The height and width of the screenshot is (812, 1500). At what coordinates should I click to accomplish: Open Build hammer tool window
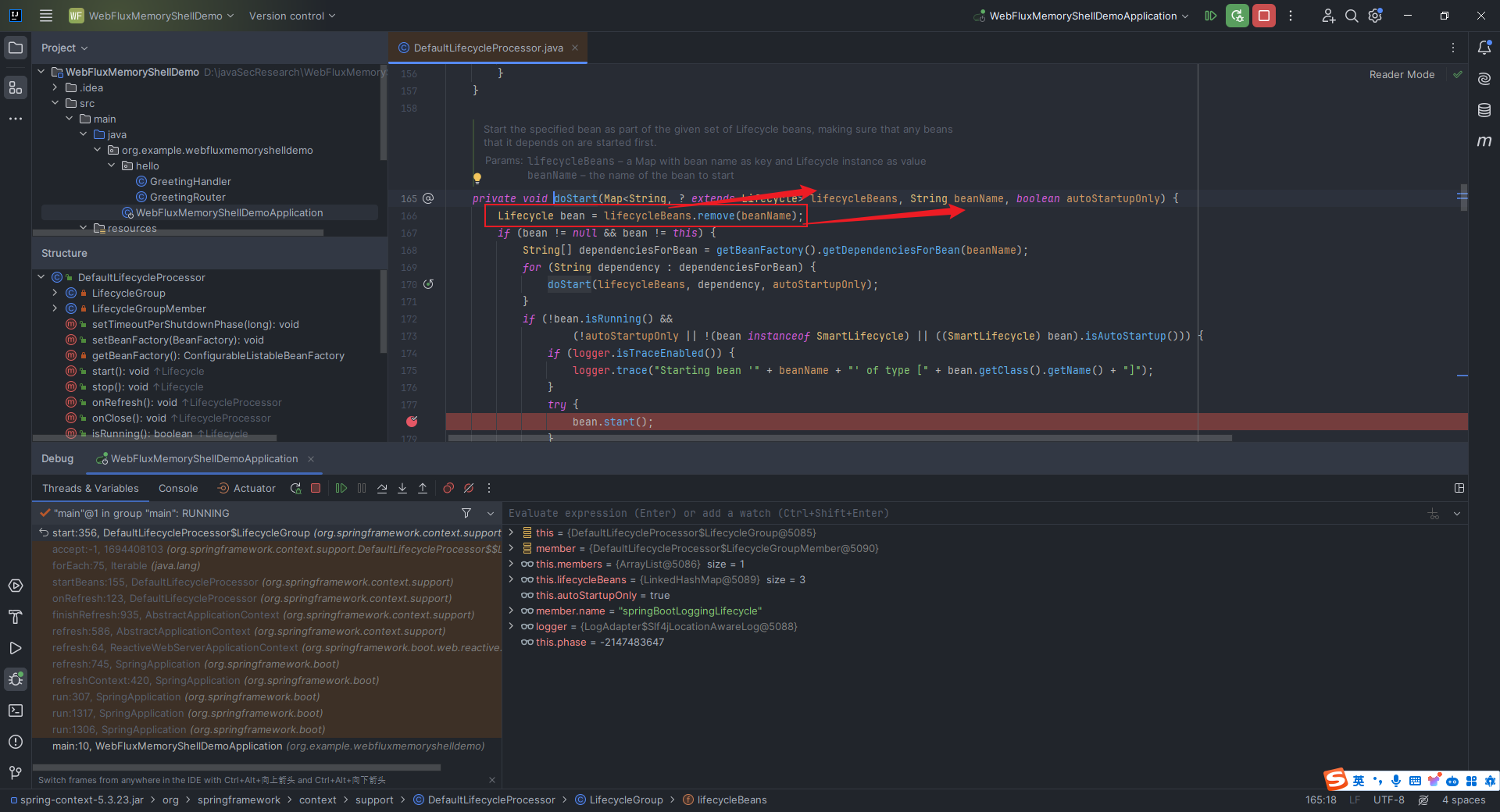tap(16, 617)
